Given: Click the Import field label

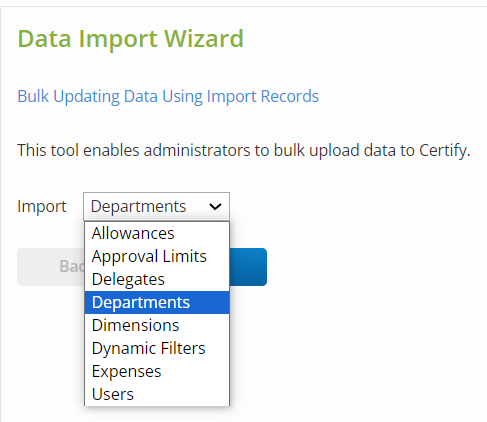Looking at the screenshot, I should pyautogui.click(x=42, y=206).
